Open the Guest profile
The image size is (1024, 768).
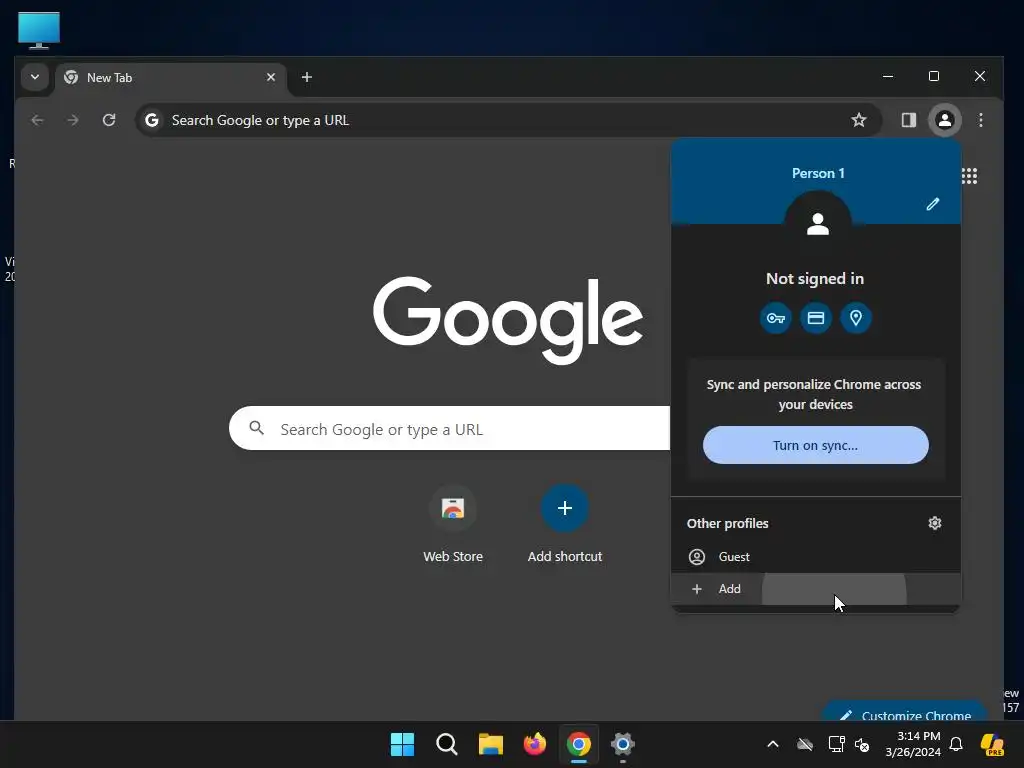pos(816,557)
